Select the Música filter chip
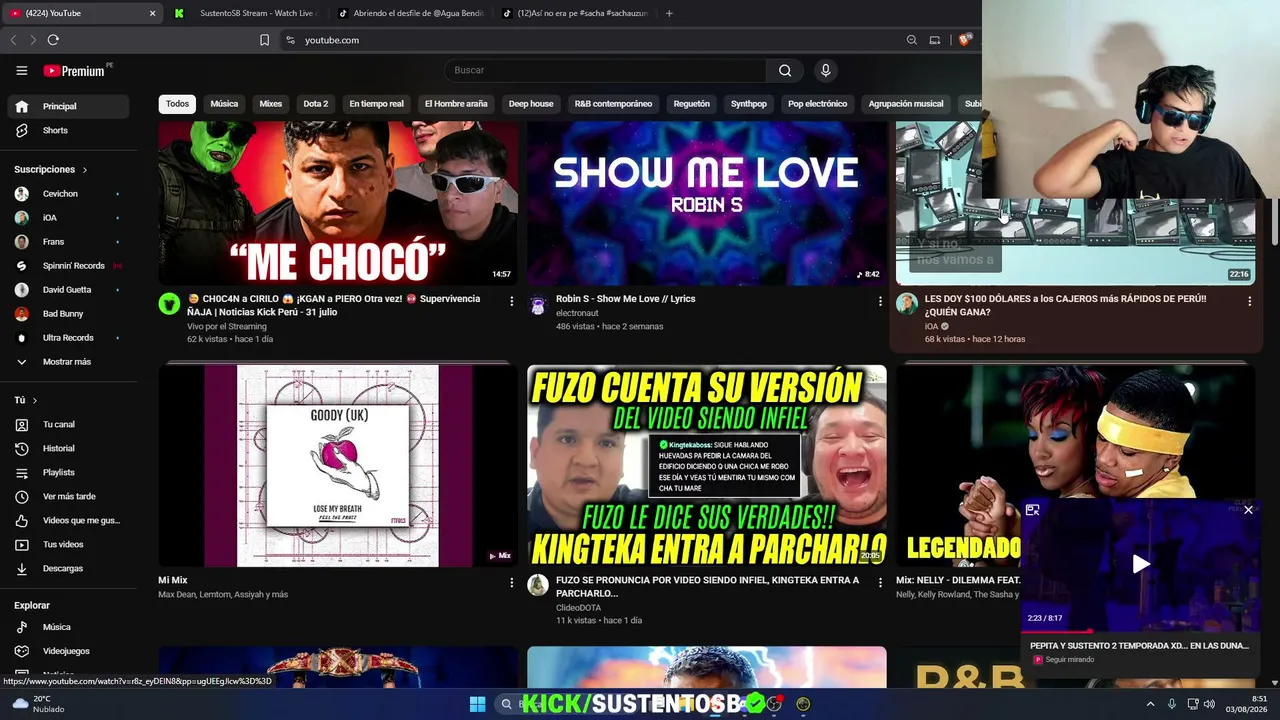Viewport: 1280px width, 720px height. click(224, 104)
